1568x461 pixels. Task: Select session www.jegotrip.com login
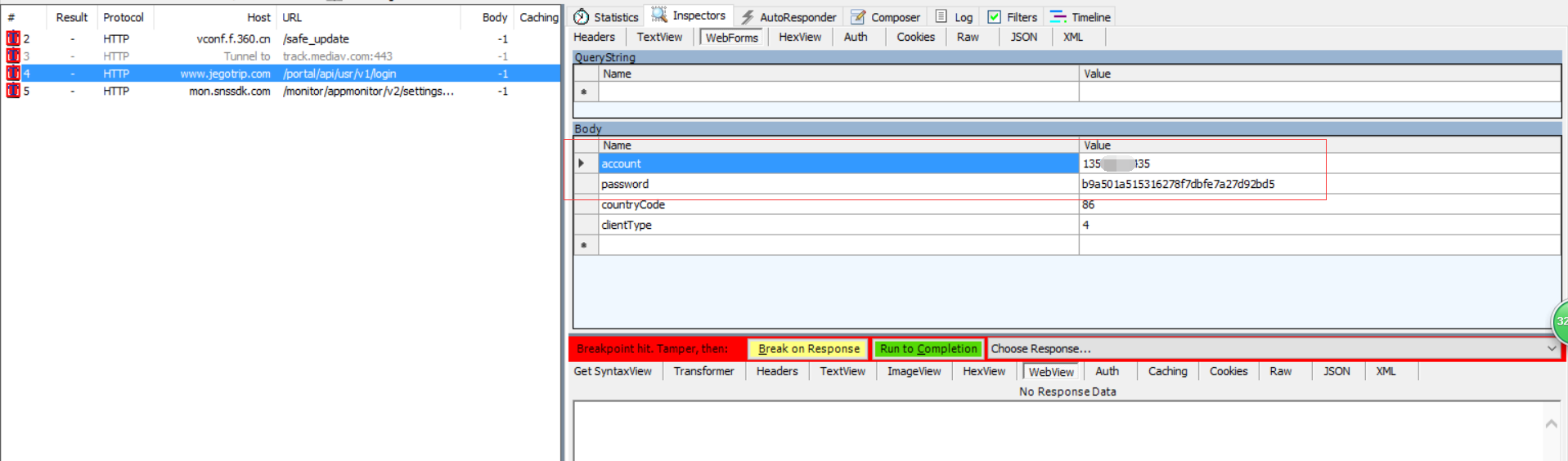(x=281, y=74)
